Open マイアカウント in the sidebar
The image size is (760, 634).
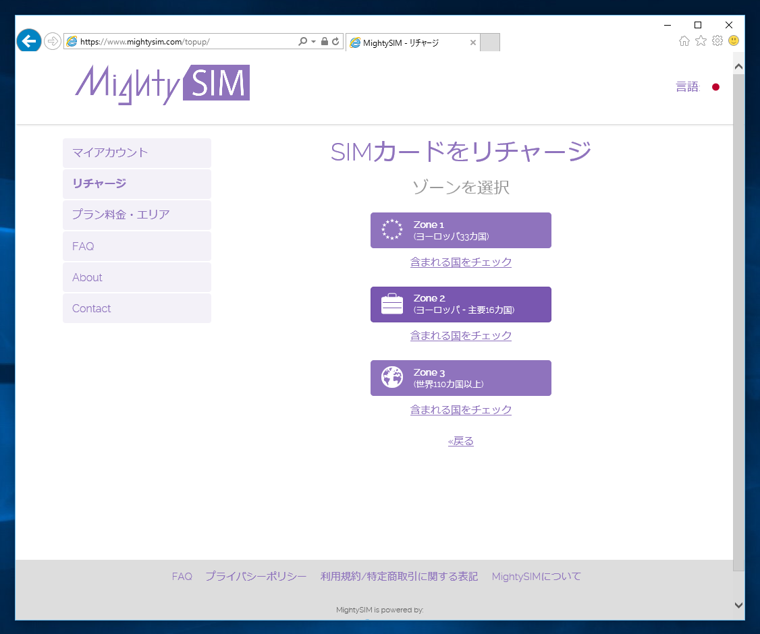pos(137,153)
